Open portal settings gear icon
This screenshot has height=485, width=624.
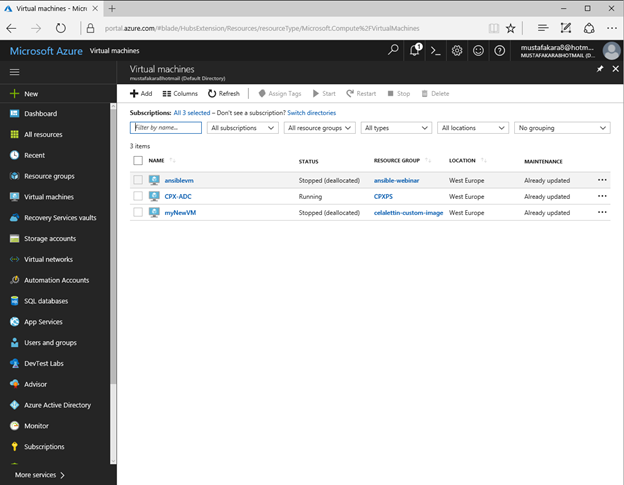(x=457, y=51)
